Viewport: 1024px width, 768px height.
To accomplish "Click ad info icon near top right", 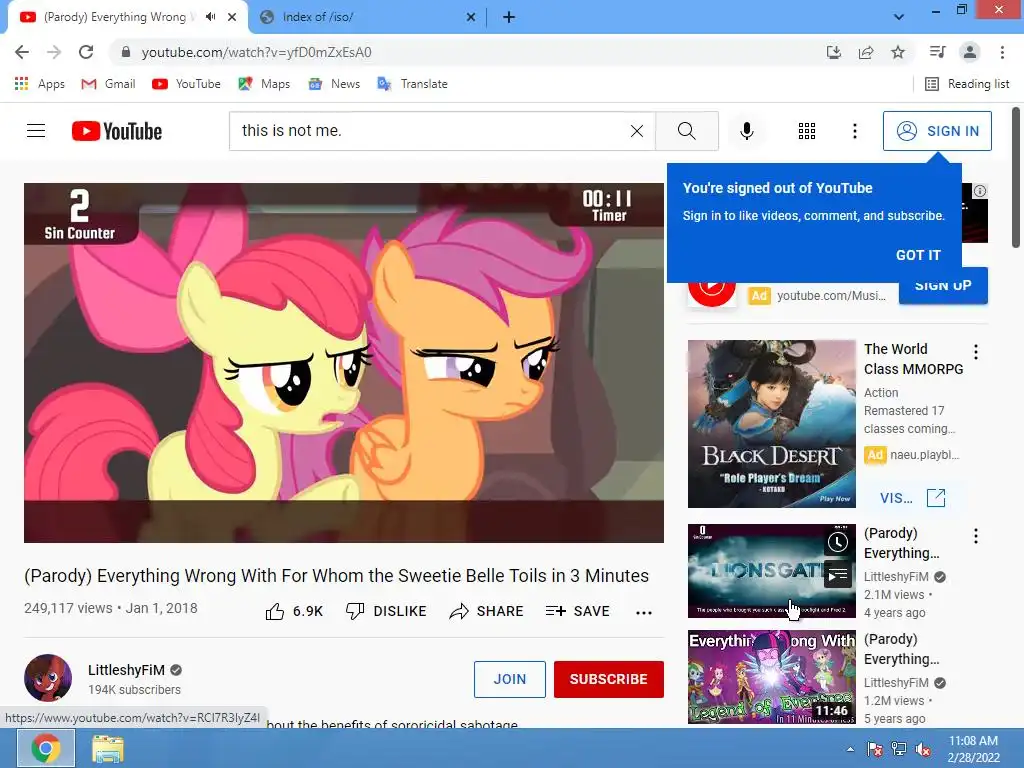I will (x=980, y=191).
